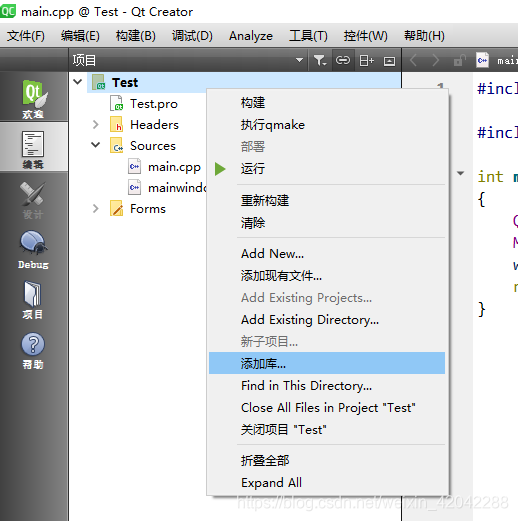Image resolution: width=518 pixels, height=521 pixels.
Task: Click the main.cpp file icon
Action: [x=134, y=166]
